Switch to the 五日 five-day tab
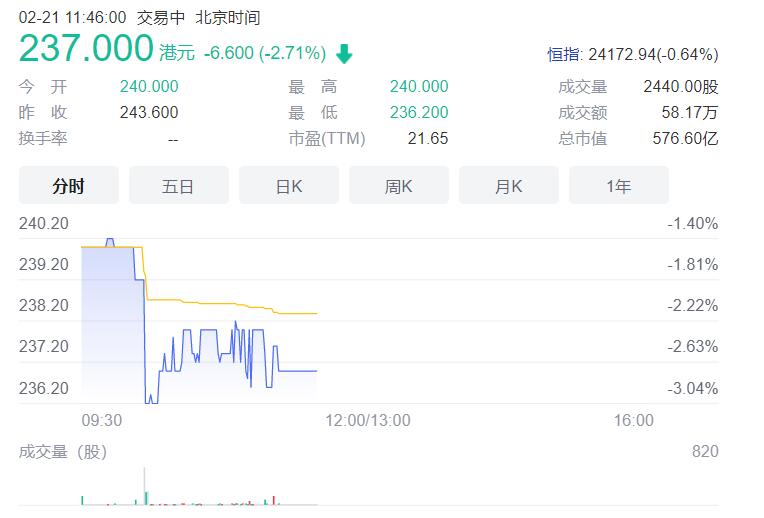Viewport: 764px width, 518px height. tap(178, 185)
